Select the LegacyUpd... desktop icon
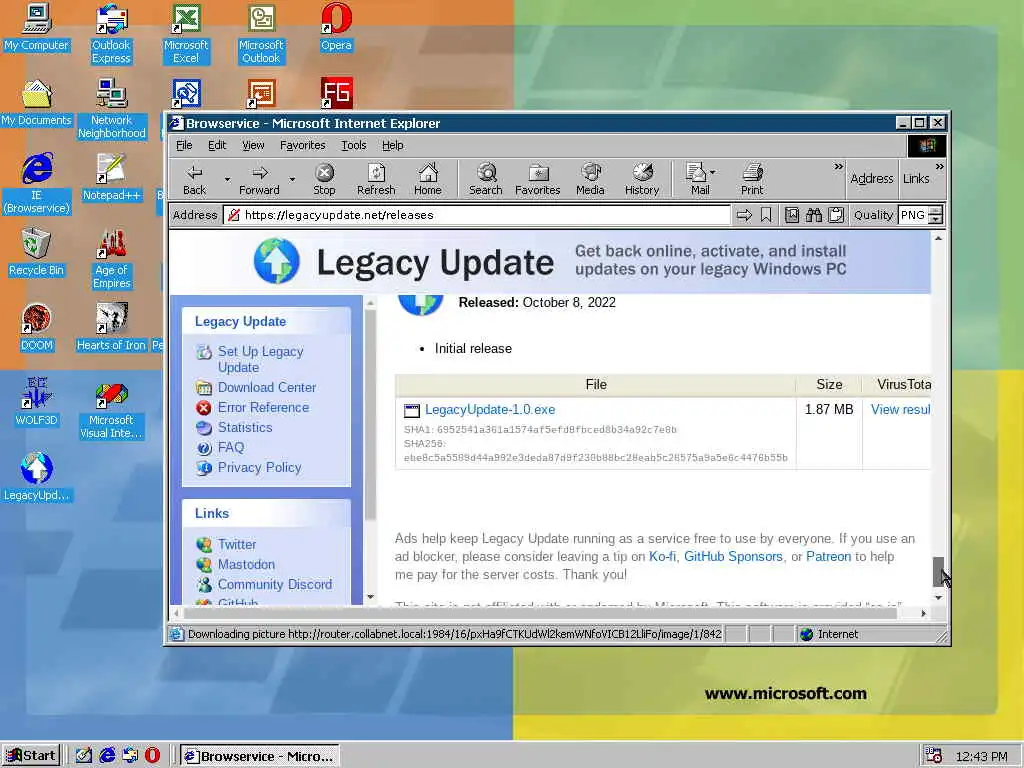This screenshot has height=768, width=1024. click(x=37, y=477)
